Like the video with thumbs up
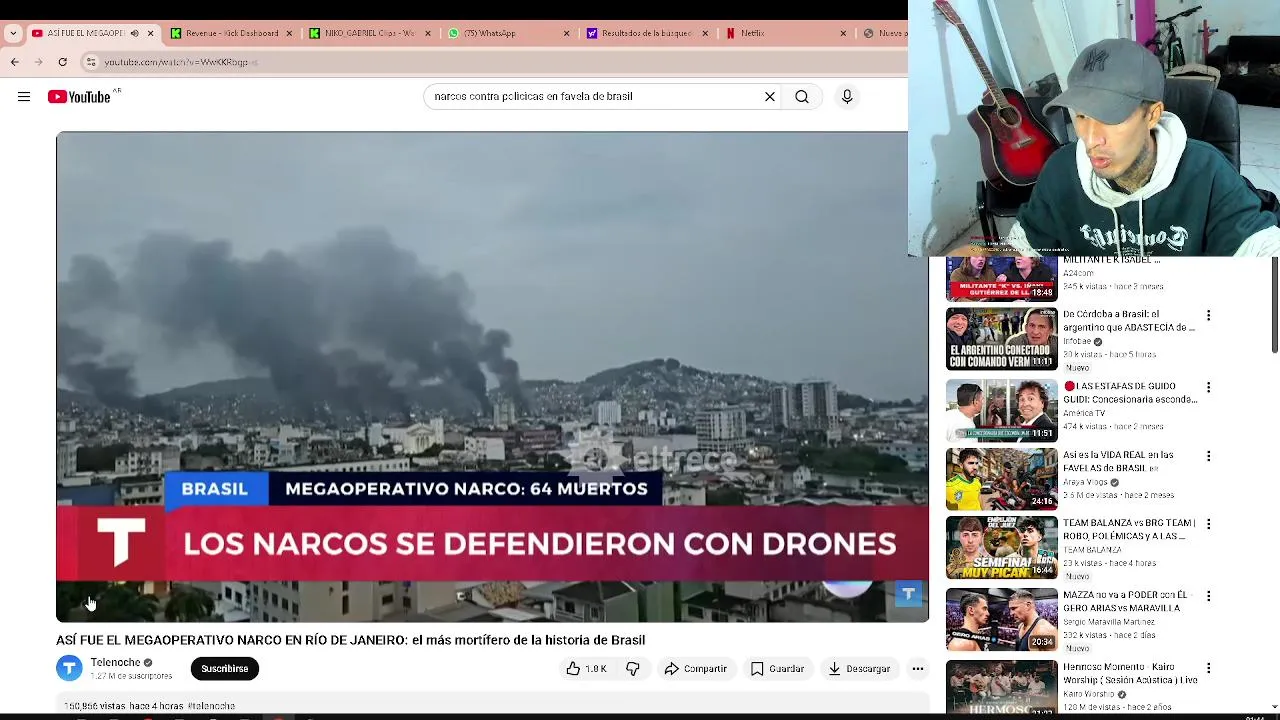This screenshot has height=720, width=1280. (586, 668)
